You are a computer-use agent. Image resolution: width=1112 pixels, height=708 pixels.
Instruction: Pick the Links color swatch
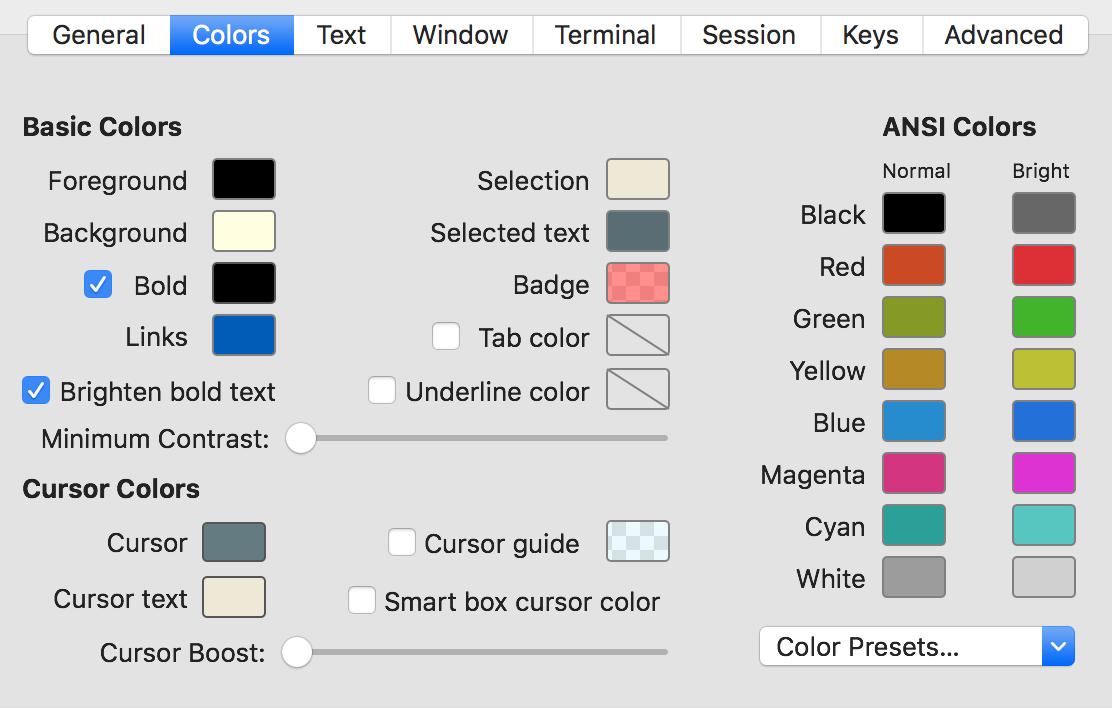tap(243, 336)
